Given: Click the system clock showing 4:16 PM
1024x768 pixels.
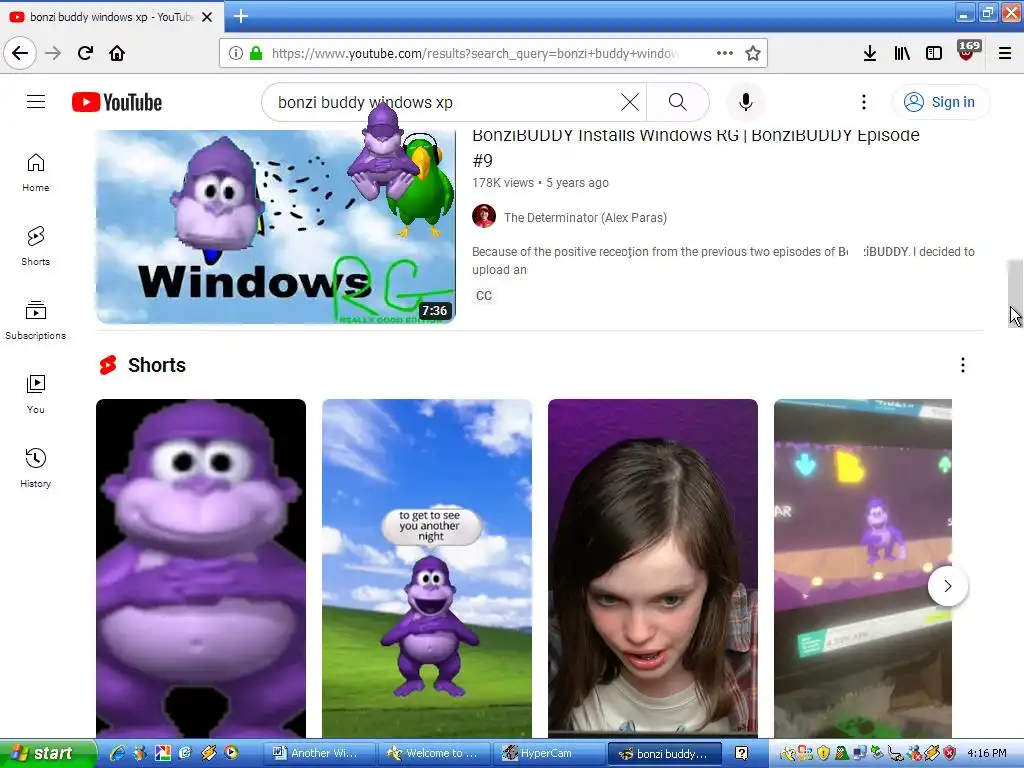Looking at the screenshot, I should tap(987, 753).
